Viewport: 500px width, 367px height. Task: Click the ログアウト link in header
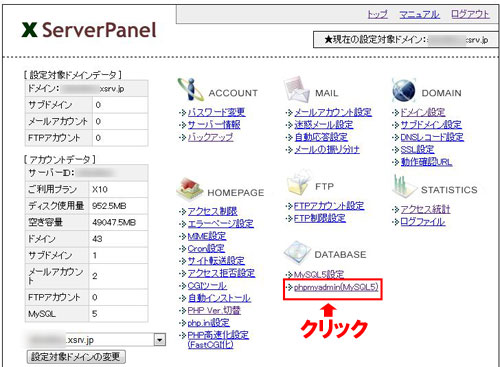pyautogui.click(x=470, y=14)
